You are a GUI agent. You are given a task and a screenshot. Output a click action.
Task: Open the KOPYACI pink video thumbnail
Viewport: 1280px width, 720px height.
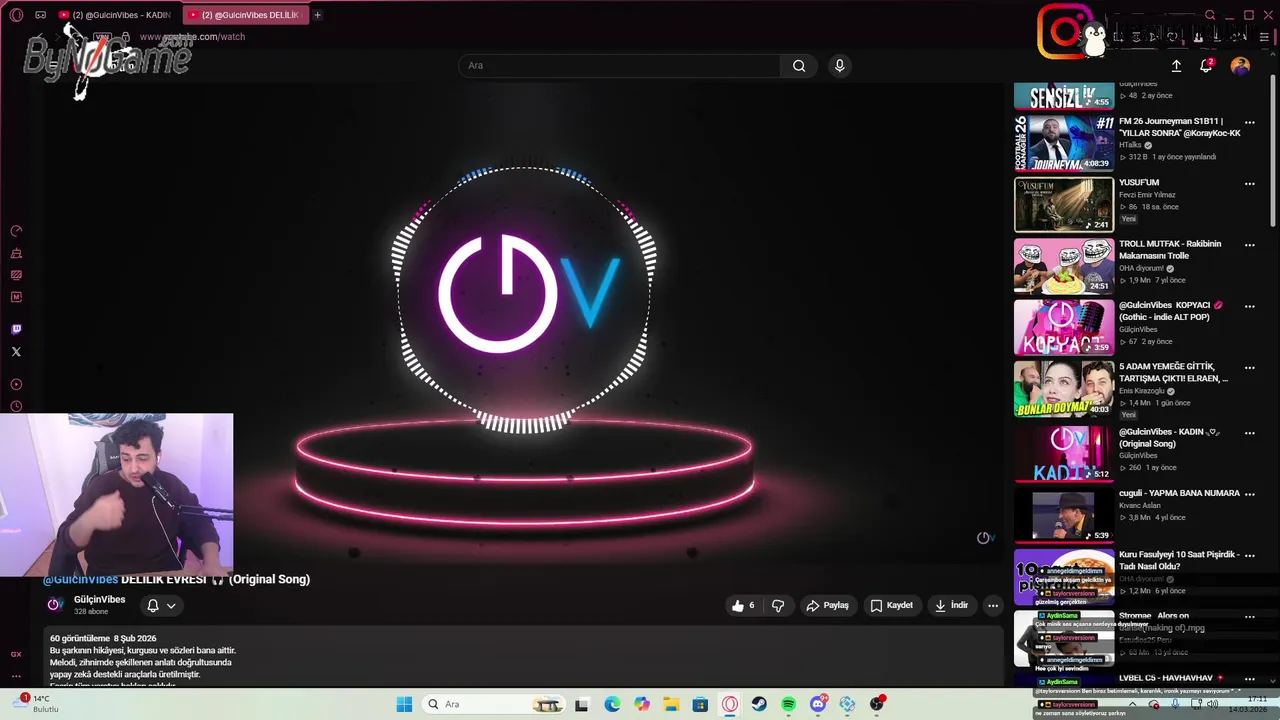1064,328
